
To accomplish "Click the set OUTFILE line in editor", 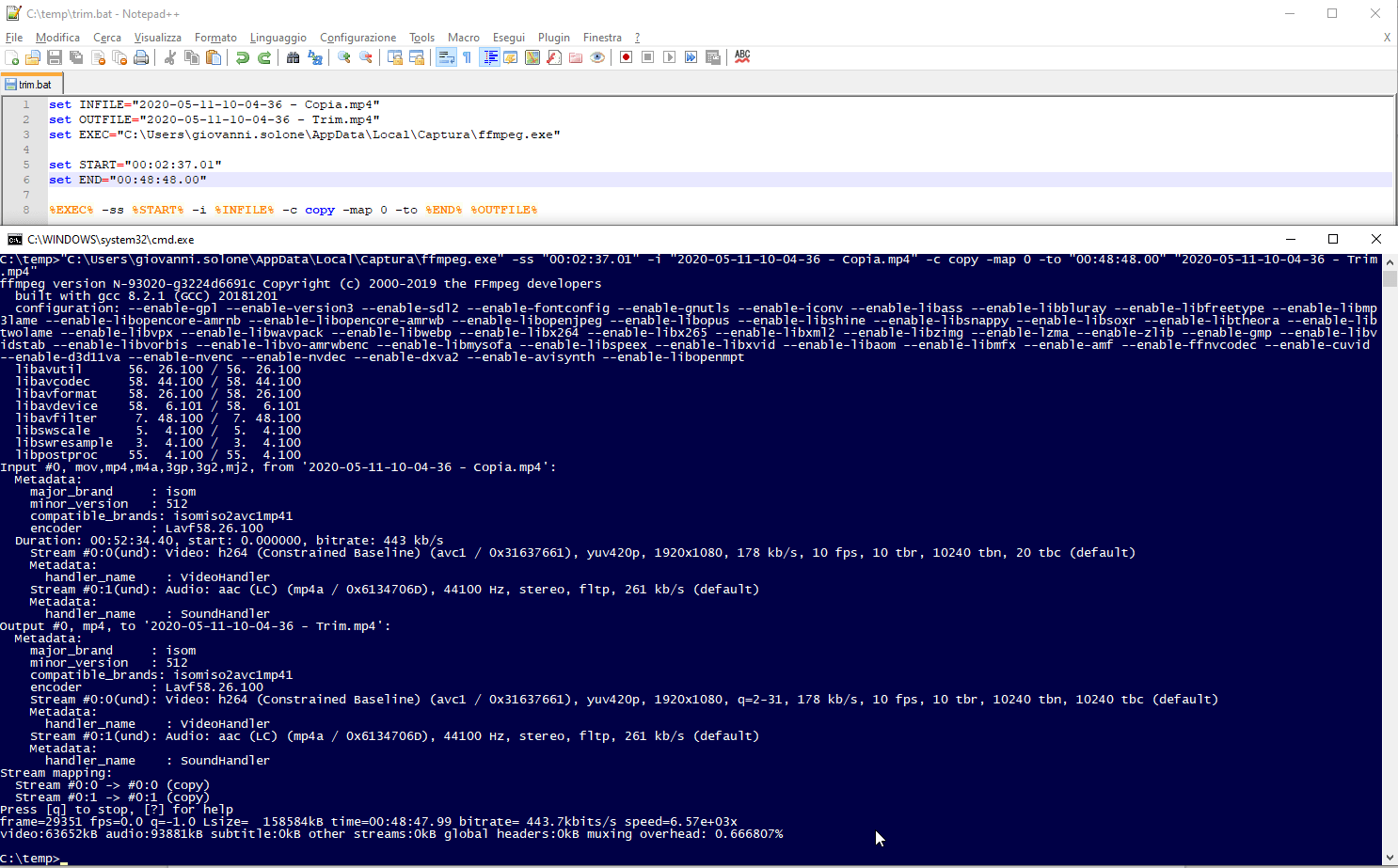I will coord(214,119).
